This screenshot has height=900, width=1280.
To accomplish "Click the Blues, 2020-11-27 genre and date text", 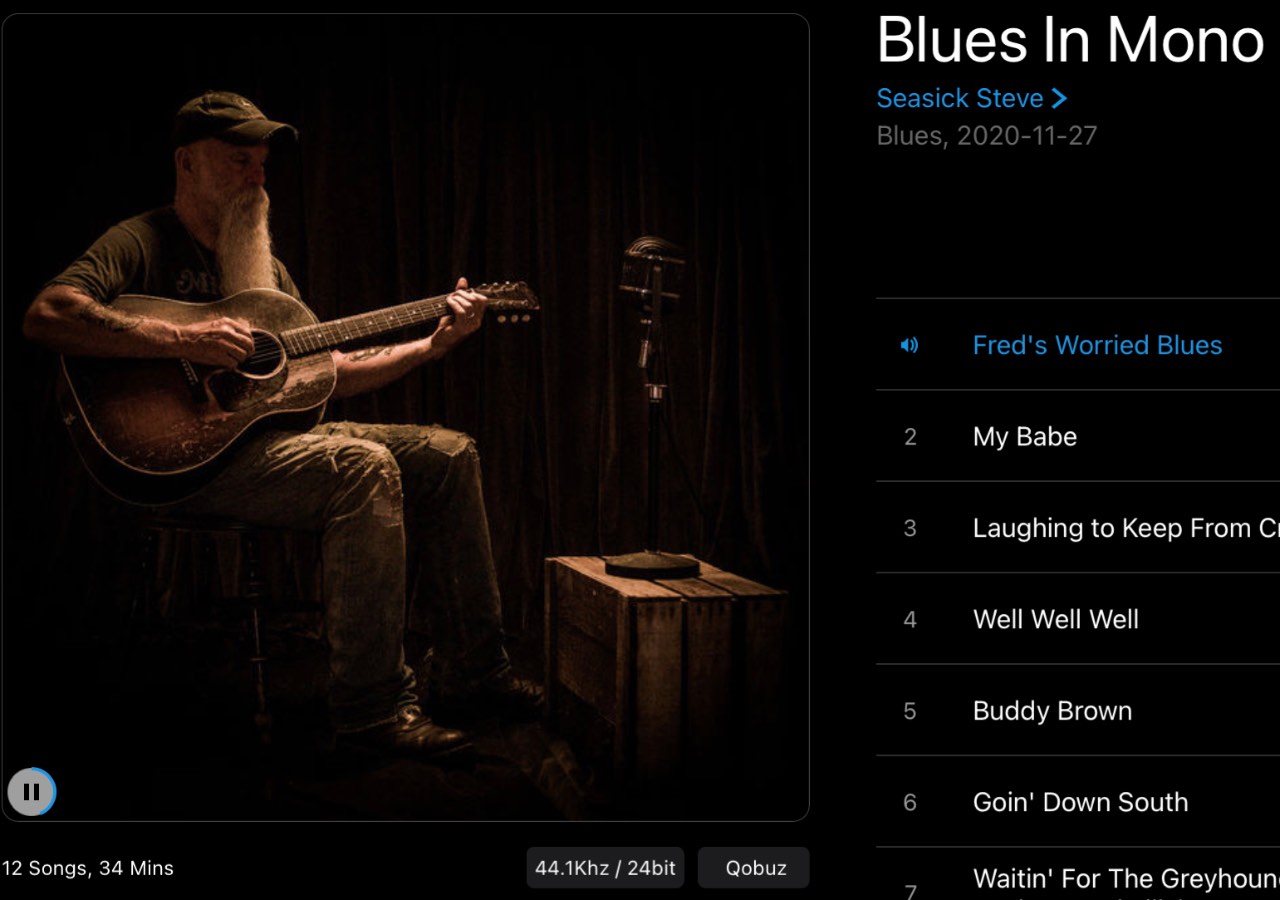I will 987,136.
